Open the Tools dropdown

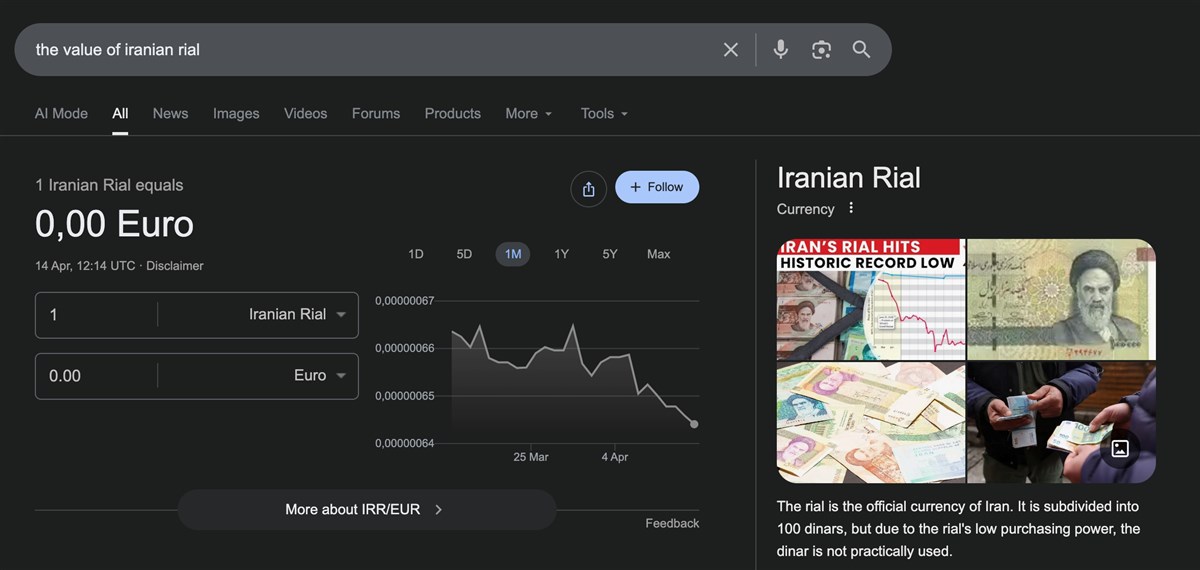[604, 114]
